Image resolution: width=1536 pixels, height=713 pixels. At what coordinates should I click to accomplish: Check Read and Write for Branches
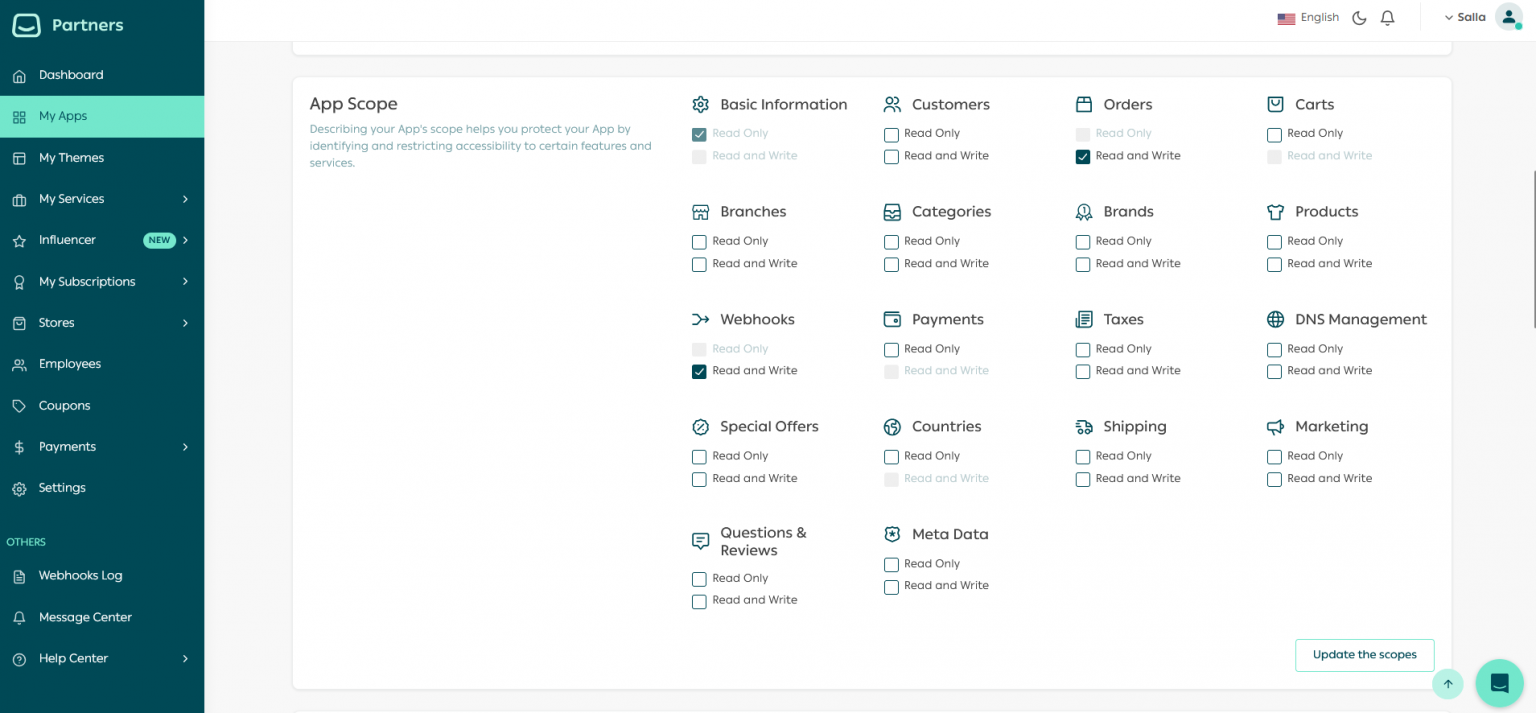point(699,263)
